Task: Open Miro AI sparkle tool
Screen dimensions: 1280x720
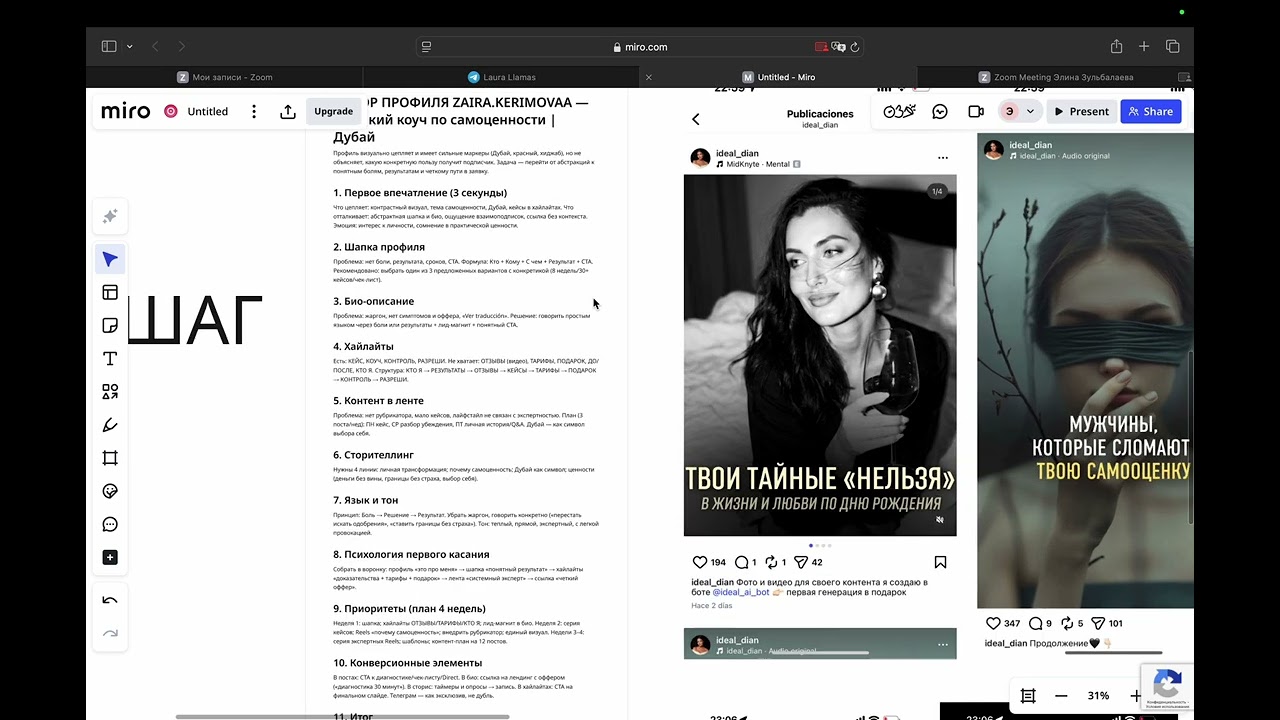Action: (x=110, y=216)
